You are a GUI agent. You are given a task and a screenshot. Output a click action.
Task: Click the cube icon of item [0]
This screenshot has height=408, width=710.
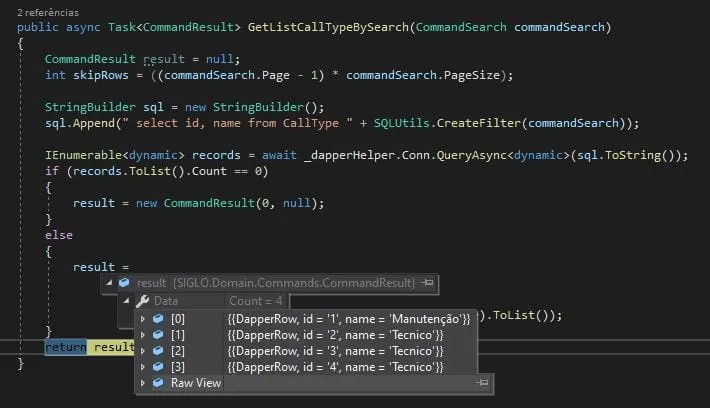click(157, 318)
